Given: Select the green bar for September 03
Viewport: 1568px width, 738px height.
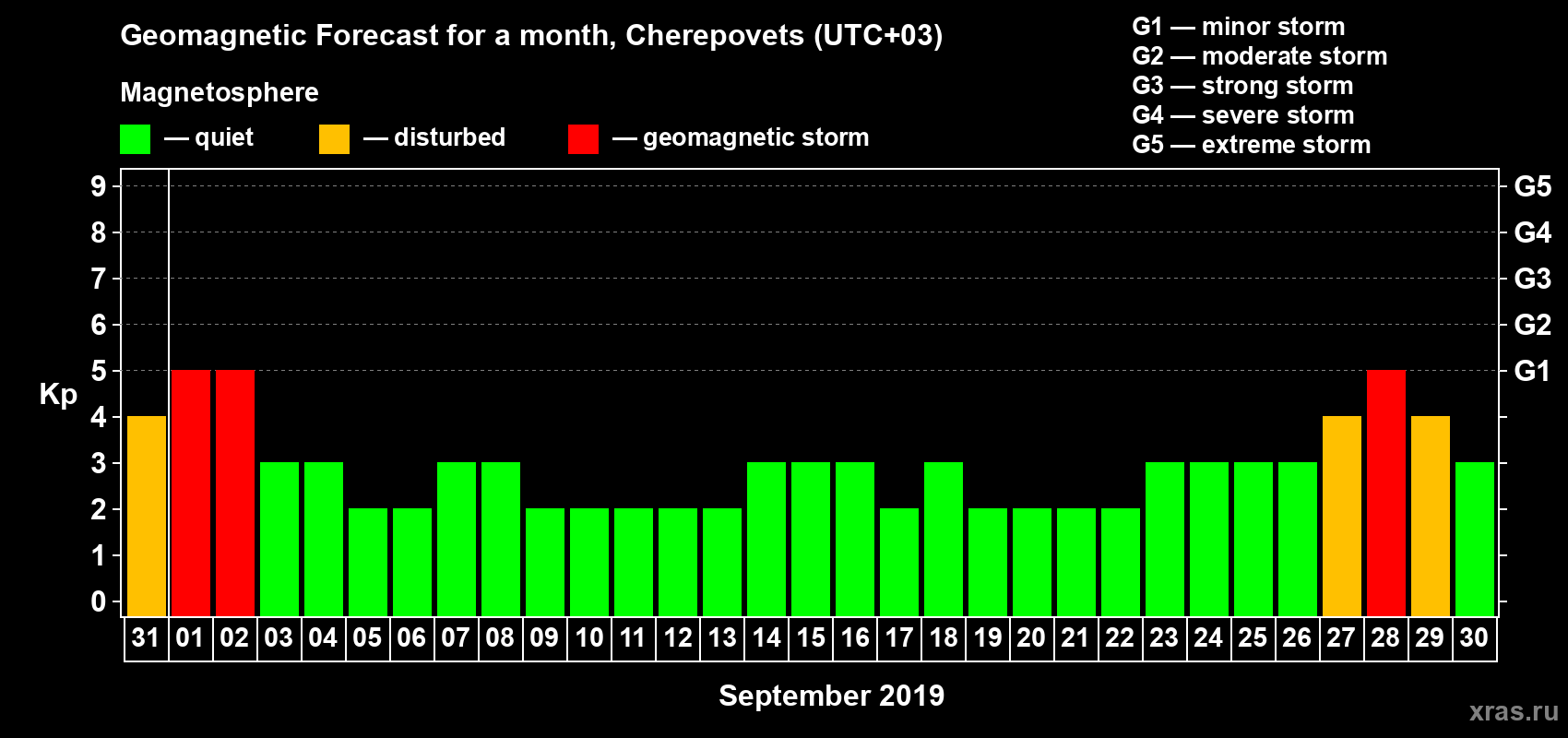Looking at the screenshot, I should (279, 539).
